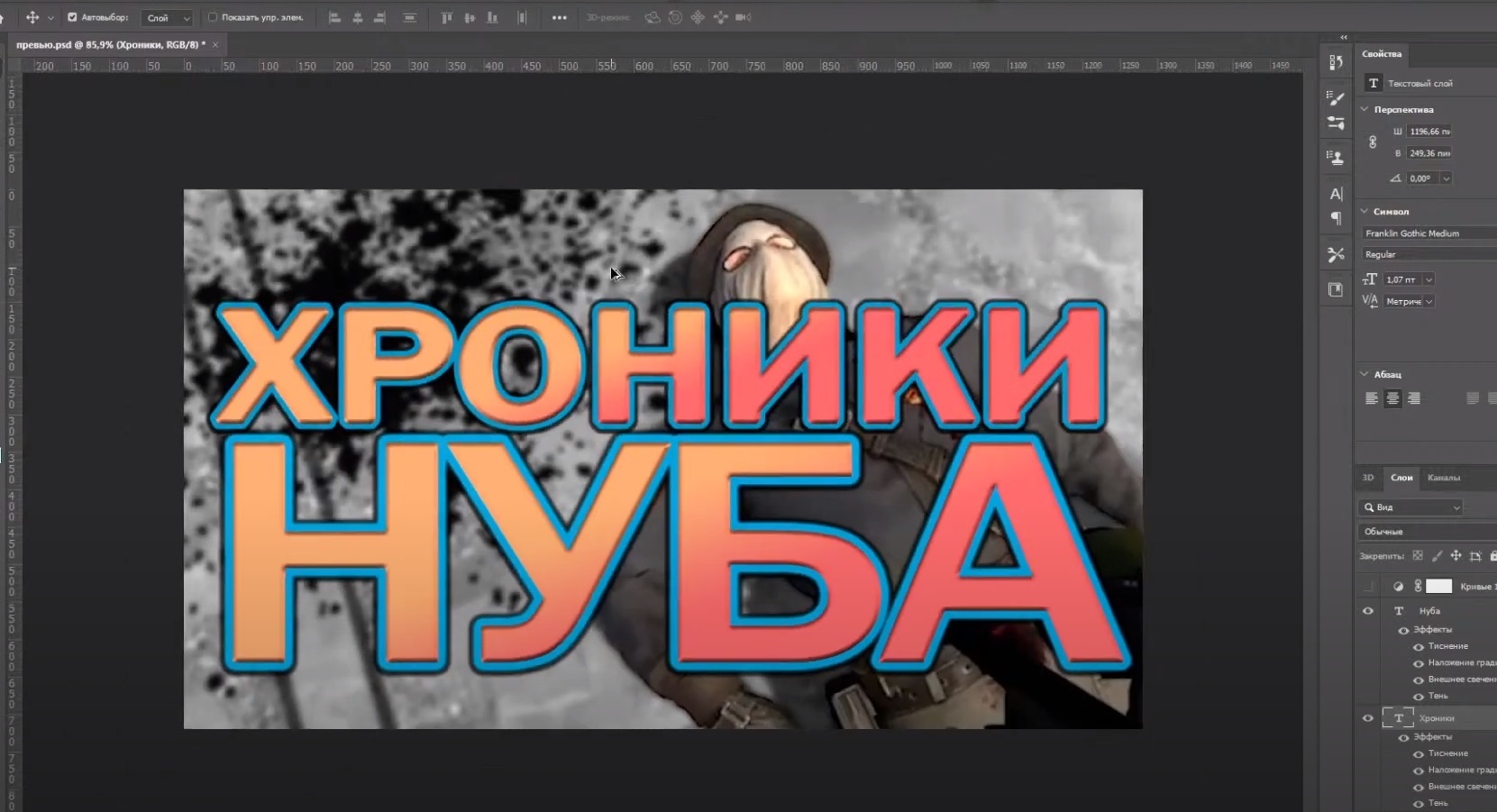
Task: Enable Показать упр. элем. checkbox
Action: [213, 17]
